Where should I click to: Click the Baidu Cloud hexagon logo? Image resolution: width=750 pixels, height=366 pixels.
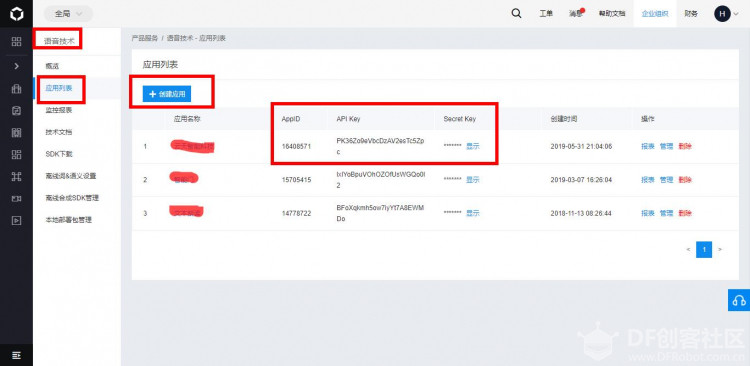[16, 14]
